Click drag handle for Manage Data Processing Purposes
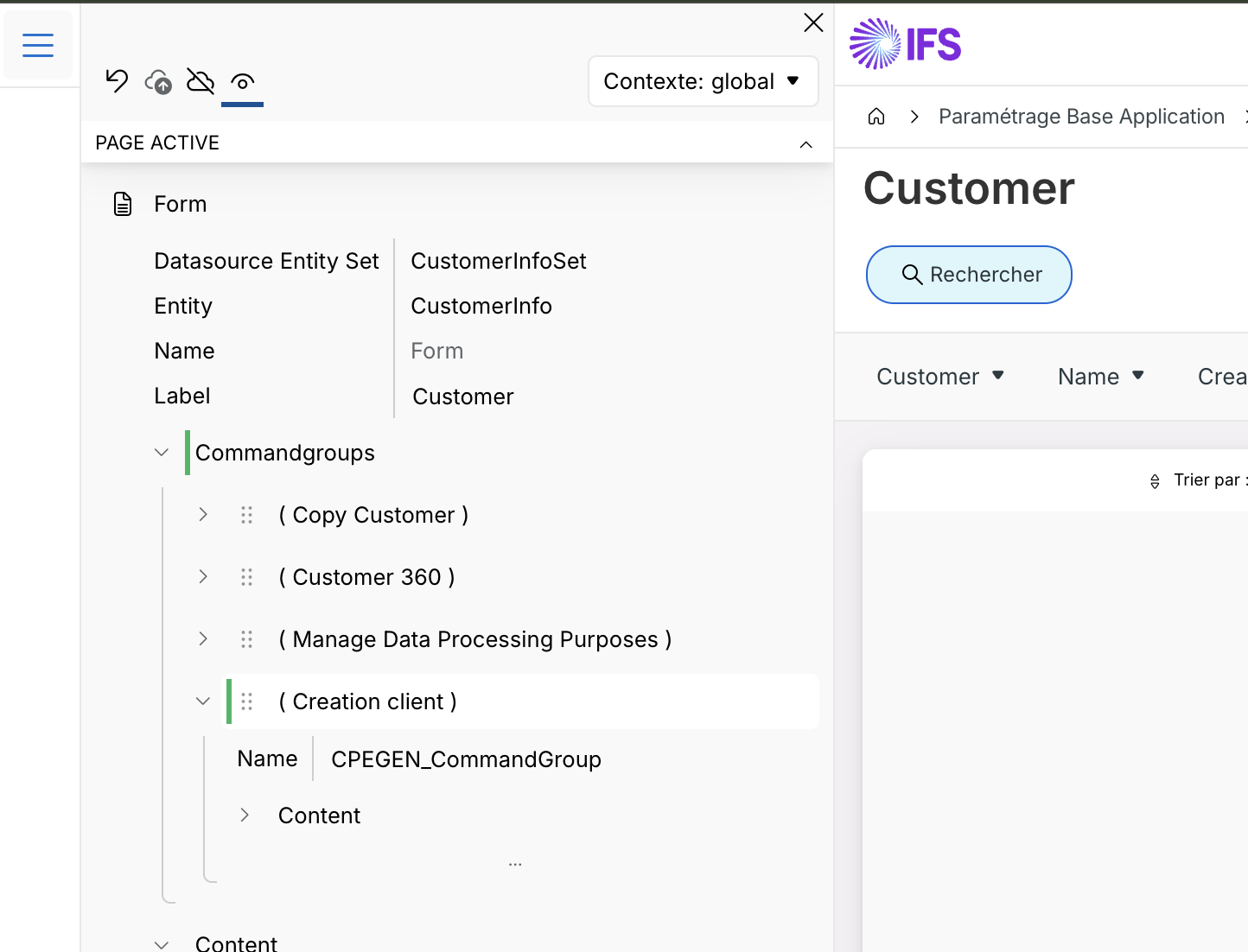This screenshot has width=1248, height=952. (x=246, y=639)
